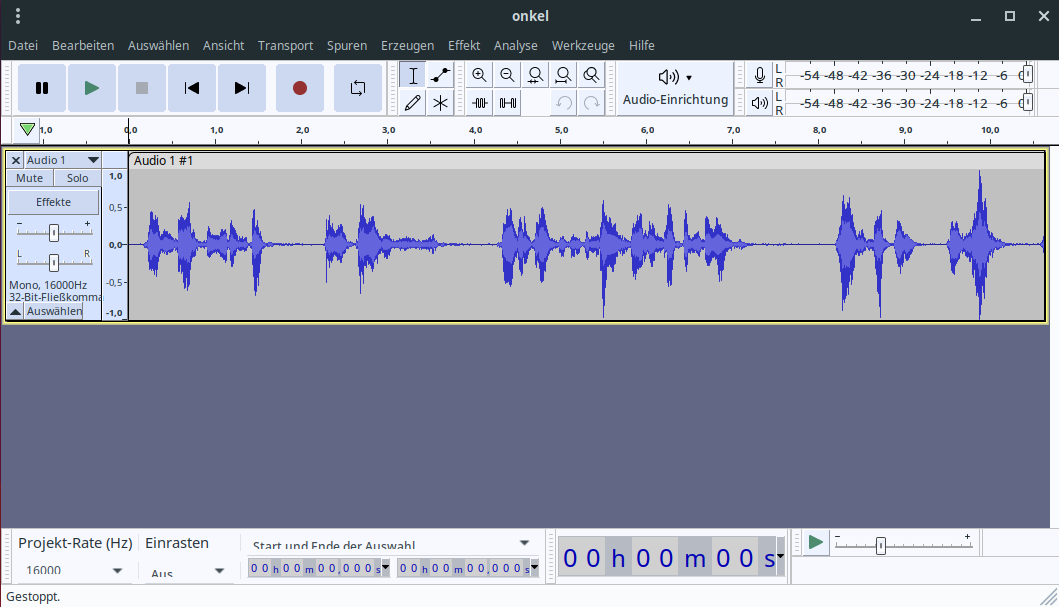1059x607 pixels.
Task: Click the Silence audio selection icon
Action: pyautogui.click(x=507, y=101)
